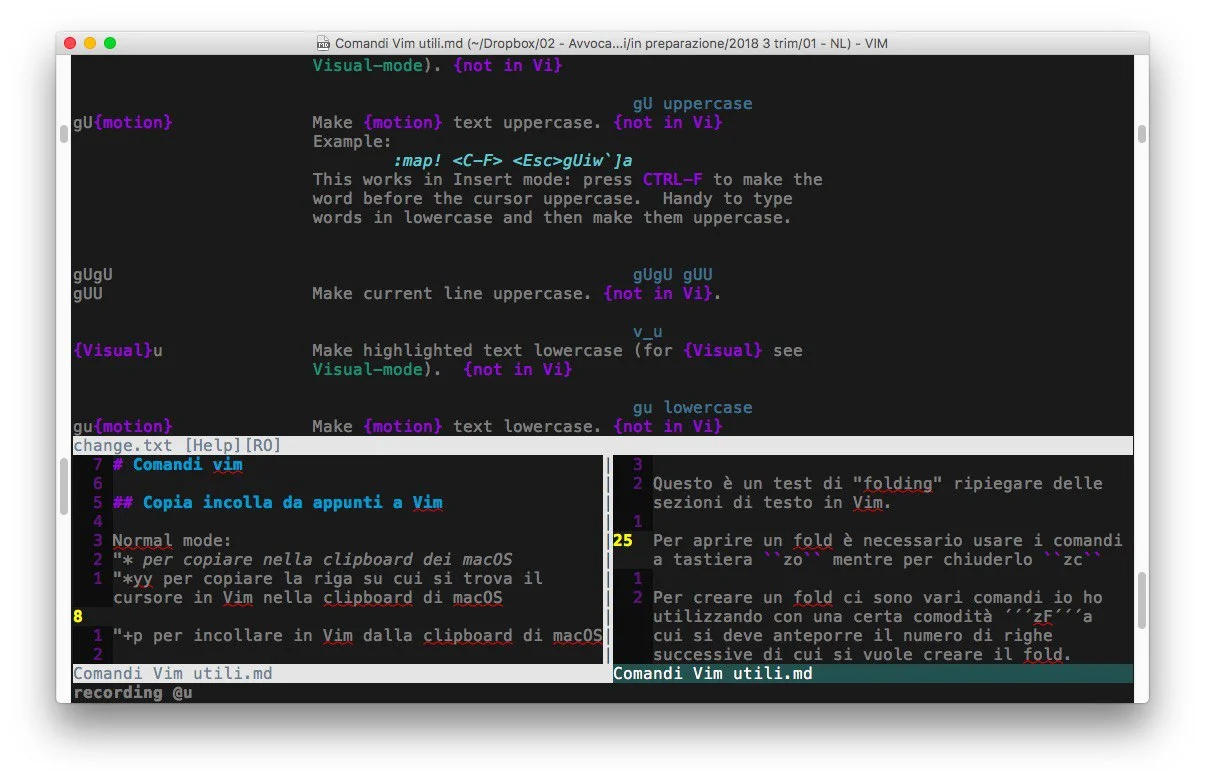Click the '´´´zF´´´' command text
1205x783 pixels.
coord(1044,617)
